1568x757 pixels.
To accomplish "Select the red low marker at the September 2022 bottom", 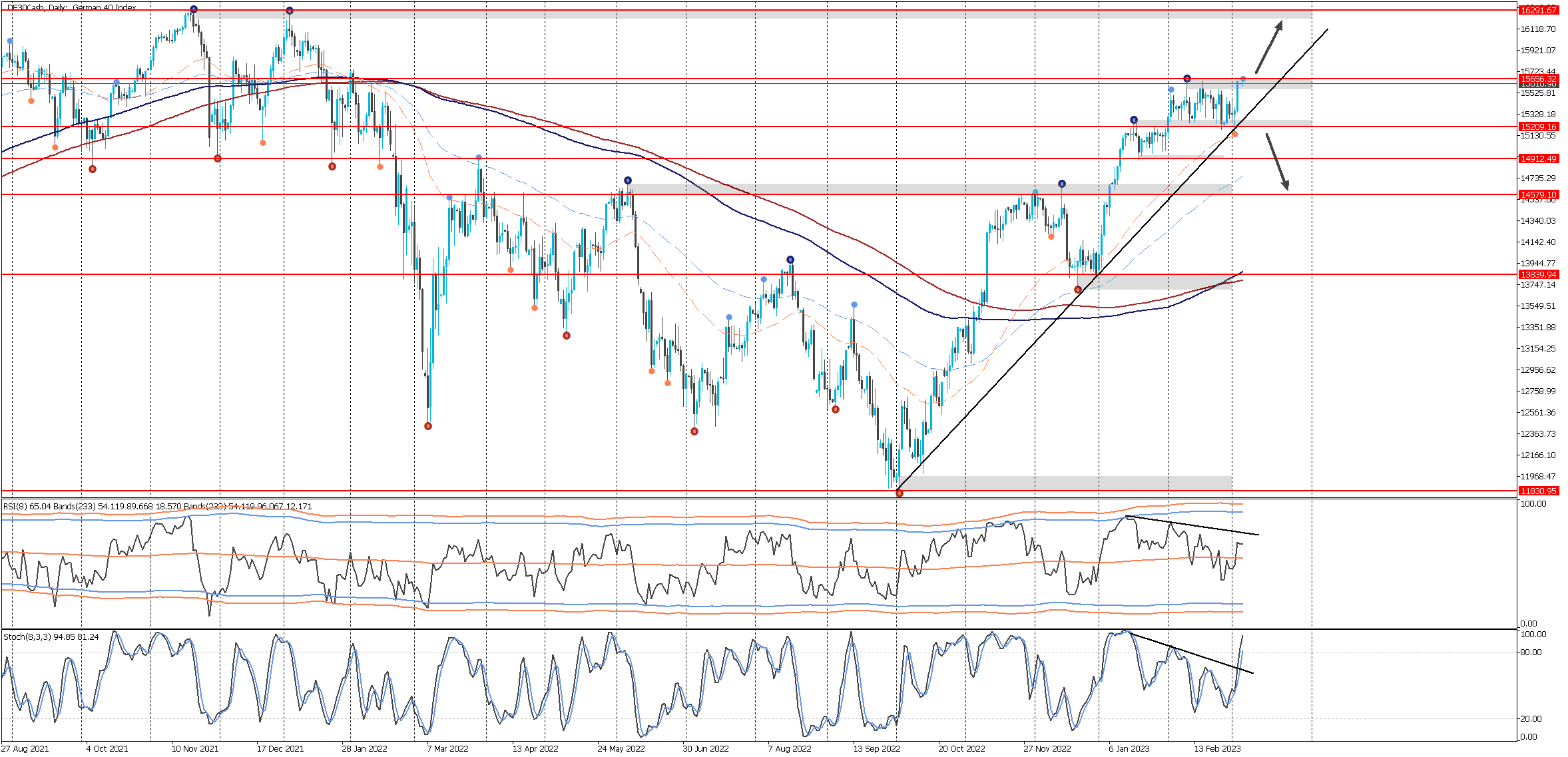I will [900, 493].
